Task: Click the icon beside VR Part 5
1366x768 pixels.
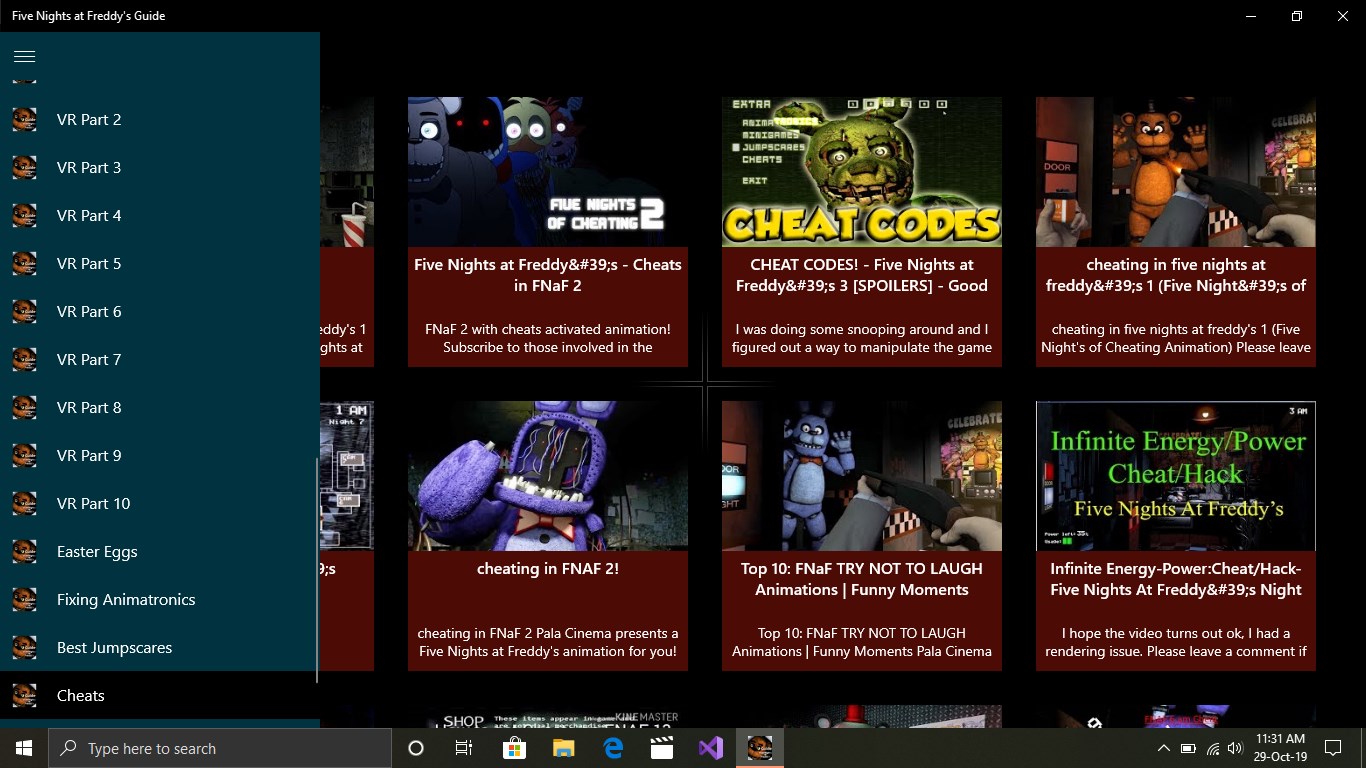Action: tap(25, 264)
